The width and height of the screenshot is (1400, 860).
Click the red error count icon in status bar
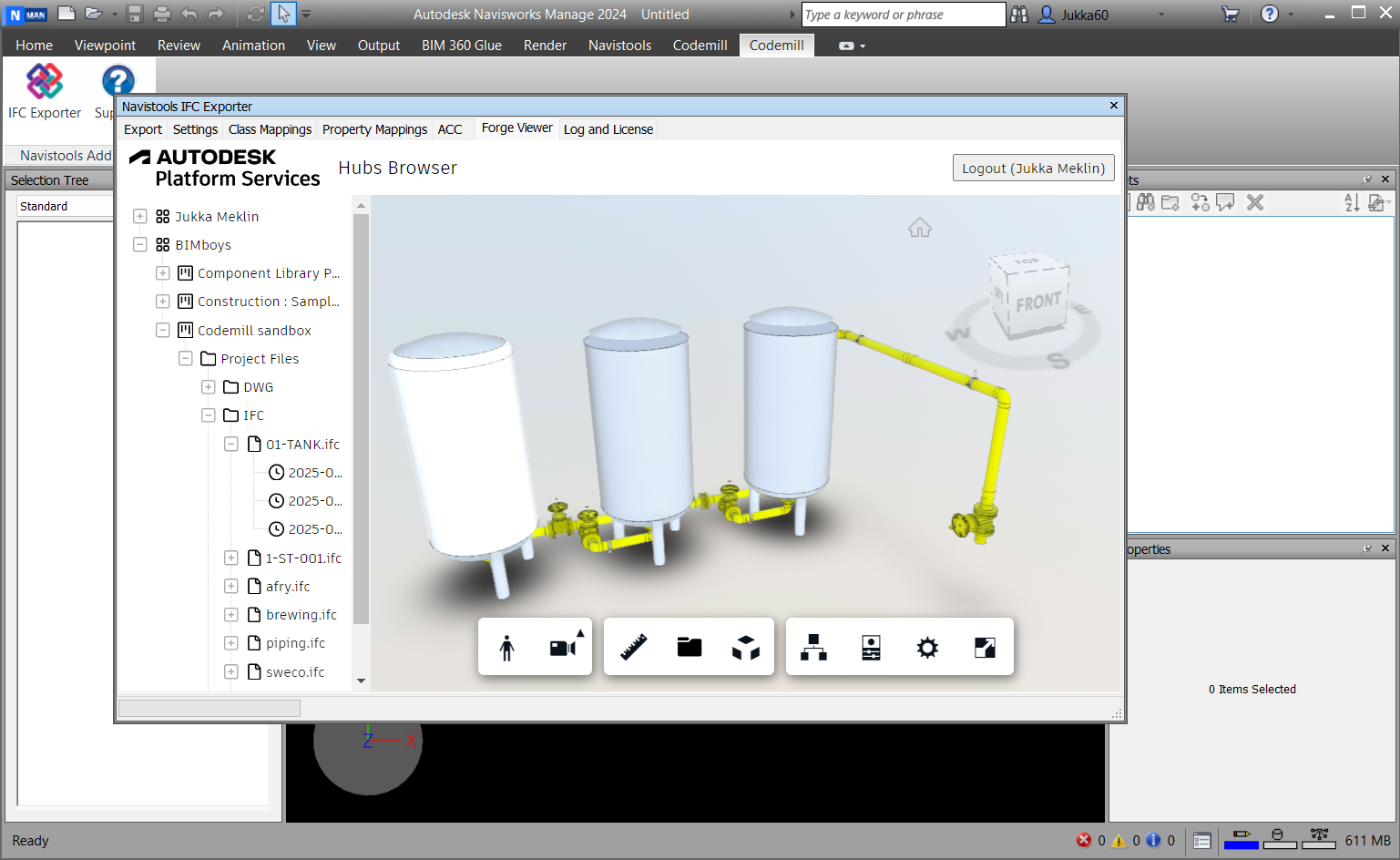pos(1084,840)
